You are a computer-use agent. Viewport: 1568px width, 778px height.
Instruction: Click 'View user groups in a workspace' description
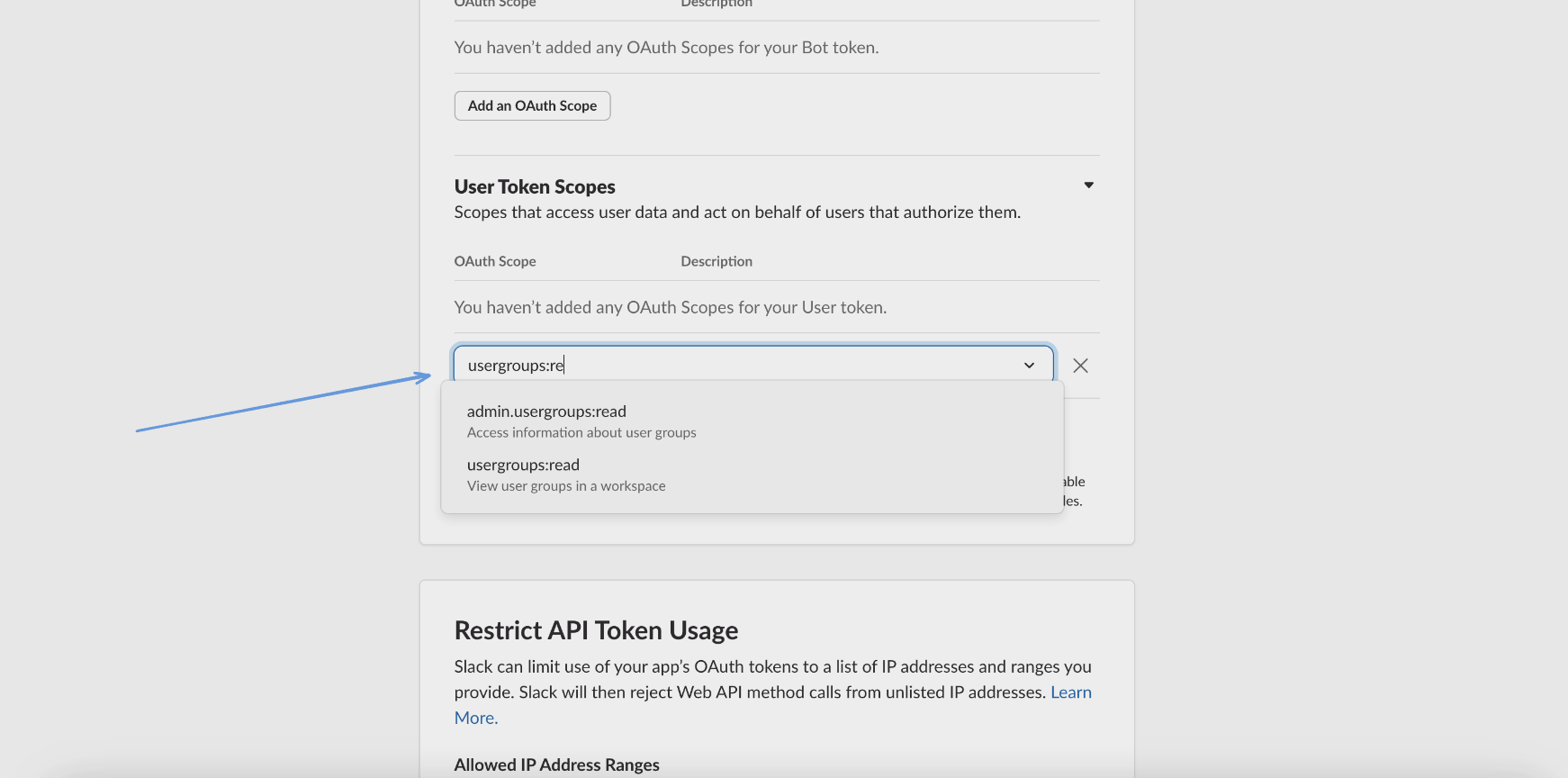coord(566,486)
